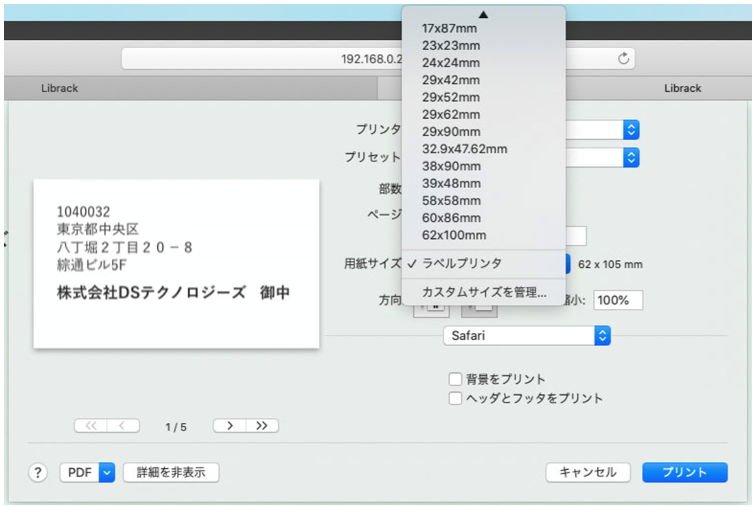Click the label print preview thumbnail
753x507 pixels.
pos(176,264)
